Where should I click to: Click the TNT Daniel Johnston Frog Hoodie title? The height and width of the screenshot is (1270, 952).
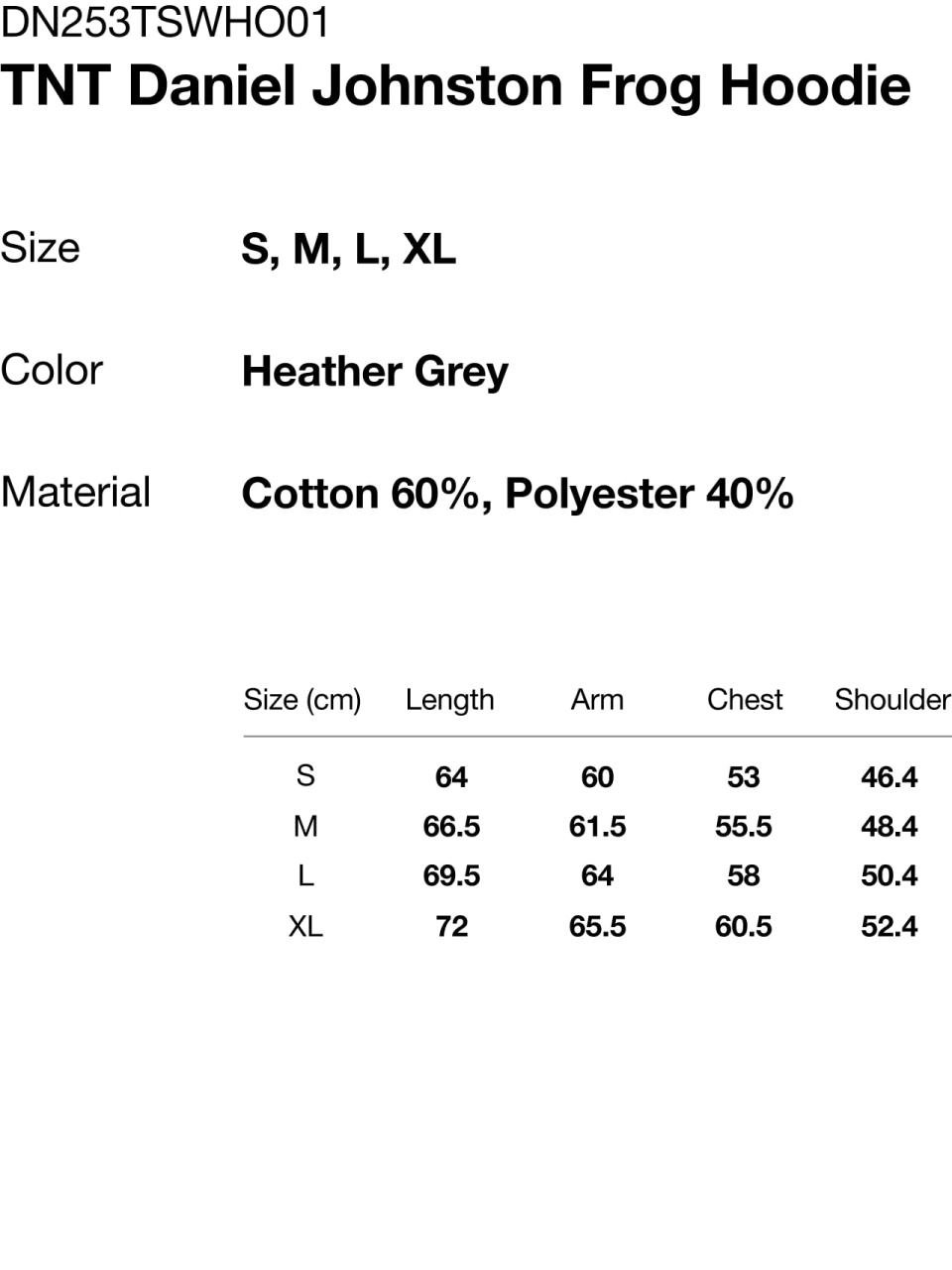[x=455, y=86]
